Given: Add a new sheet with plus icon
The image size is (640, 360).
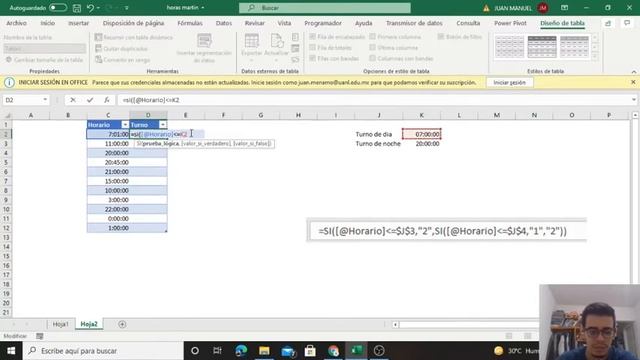Looking at the screenshot, I should 122,324.
